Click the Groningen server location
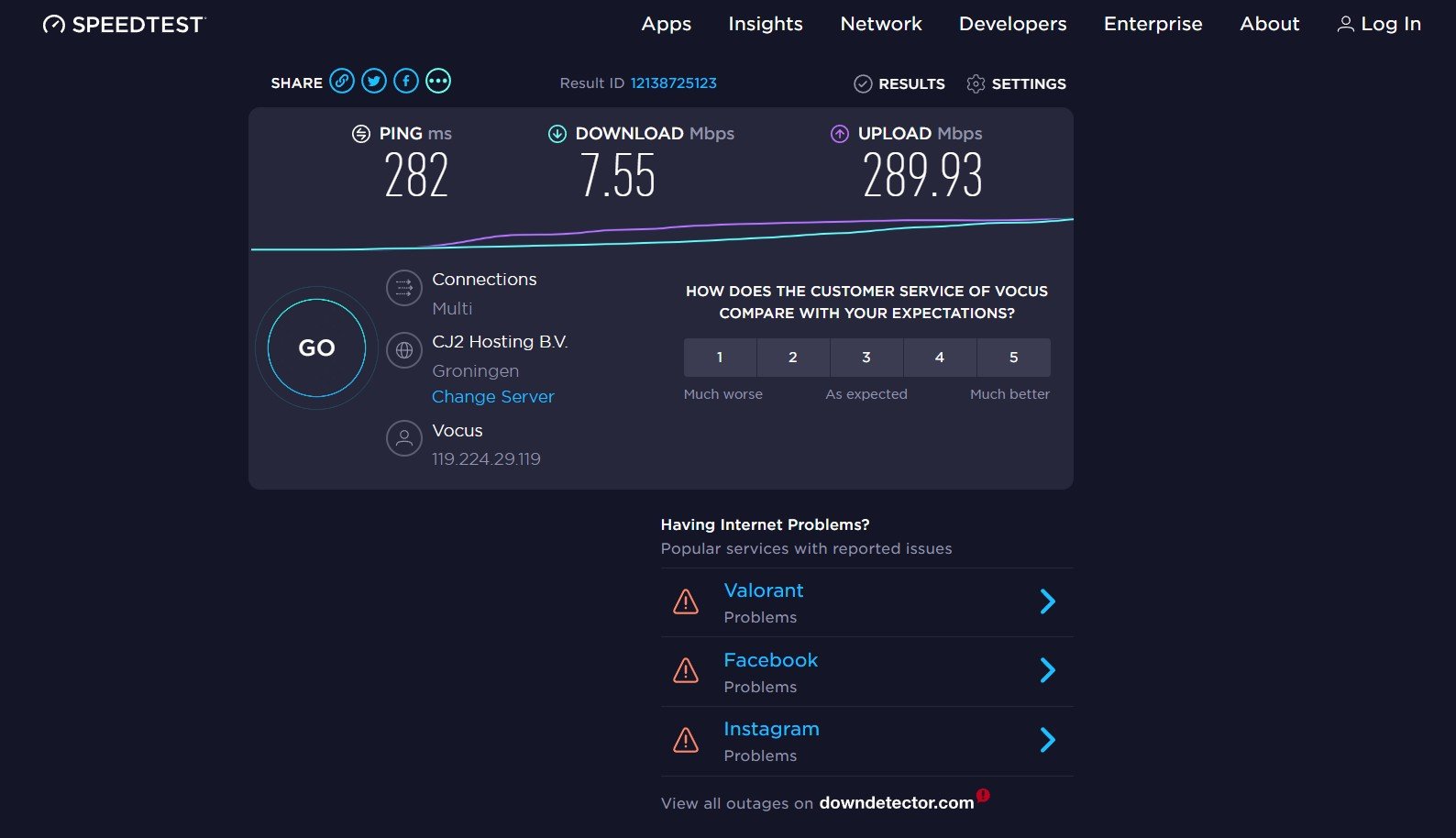Image resolution: width=1456 pixels, height=838 pixels. pyautogui.click(x=476, y=371)
